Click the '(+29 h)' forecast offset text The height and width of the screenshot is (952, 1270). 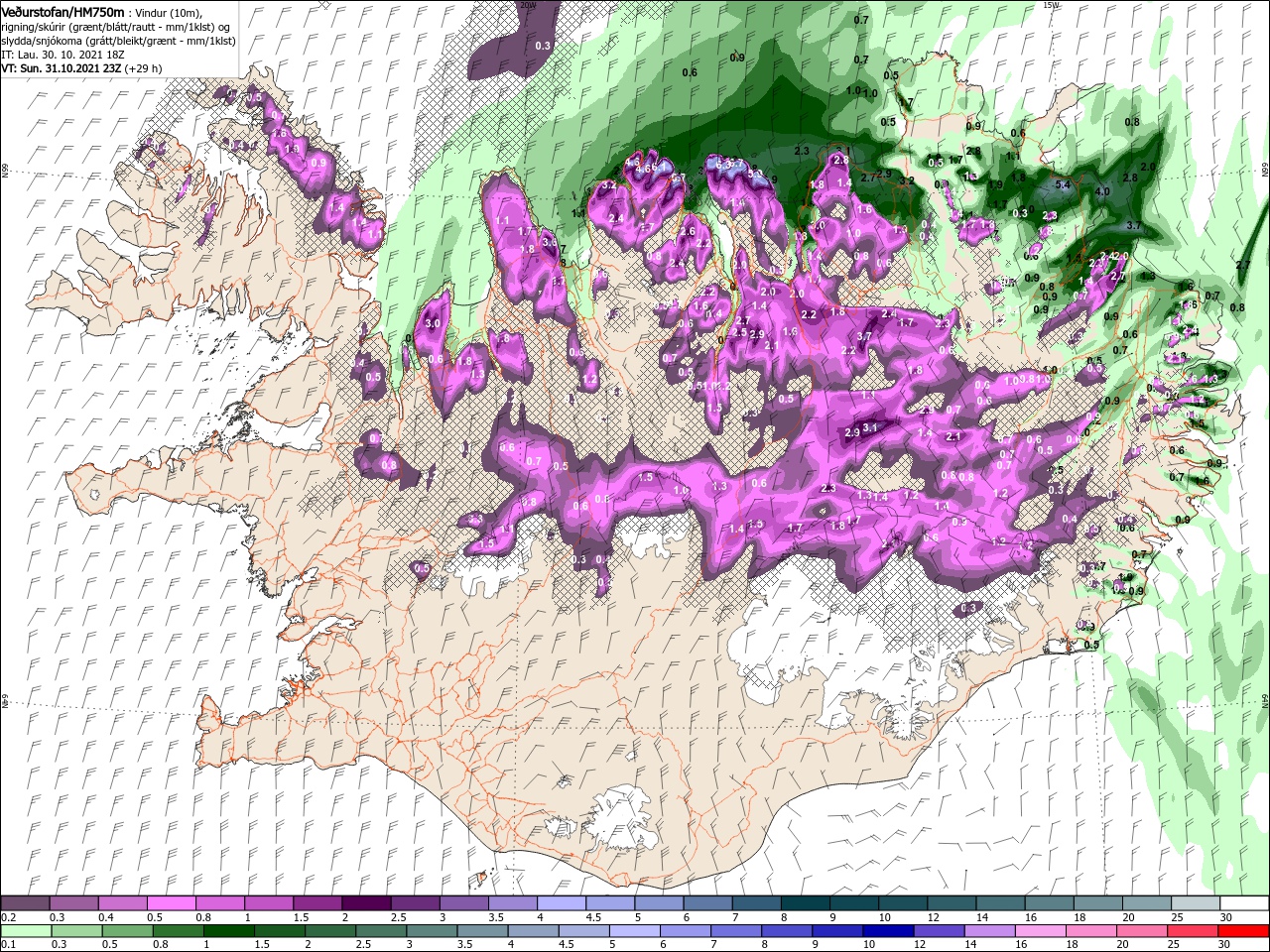point(143,68)
